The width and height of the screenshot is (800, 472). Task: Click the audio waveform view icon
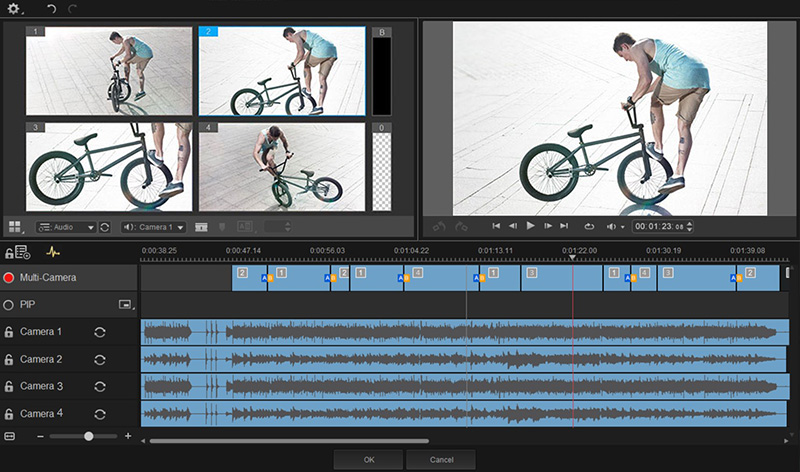click(54, 252)
